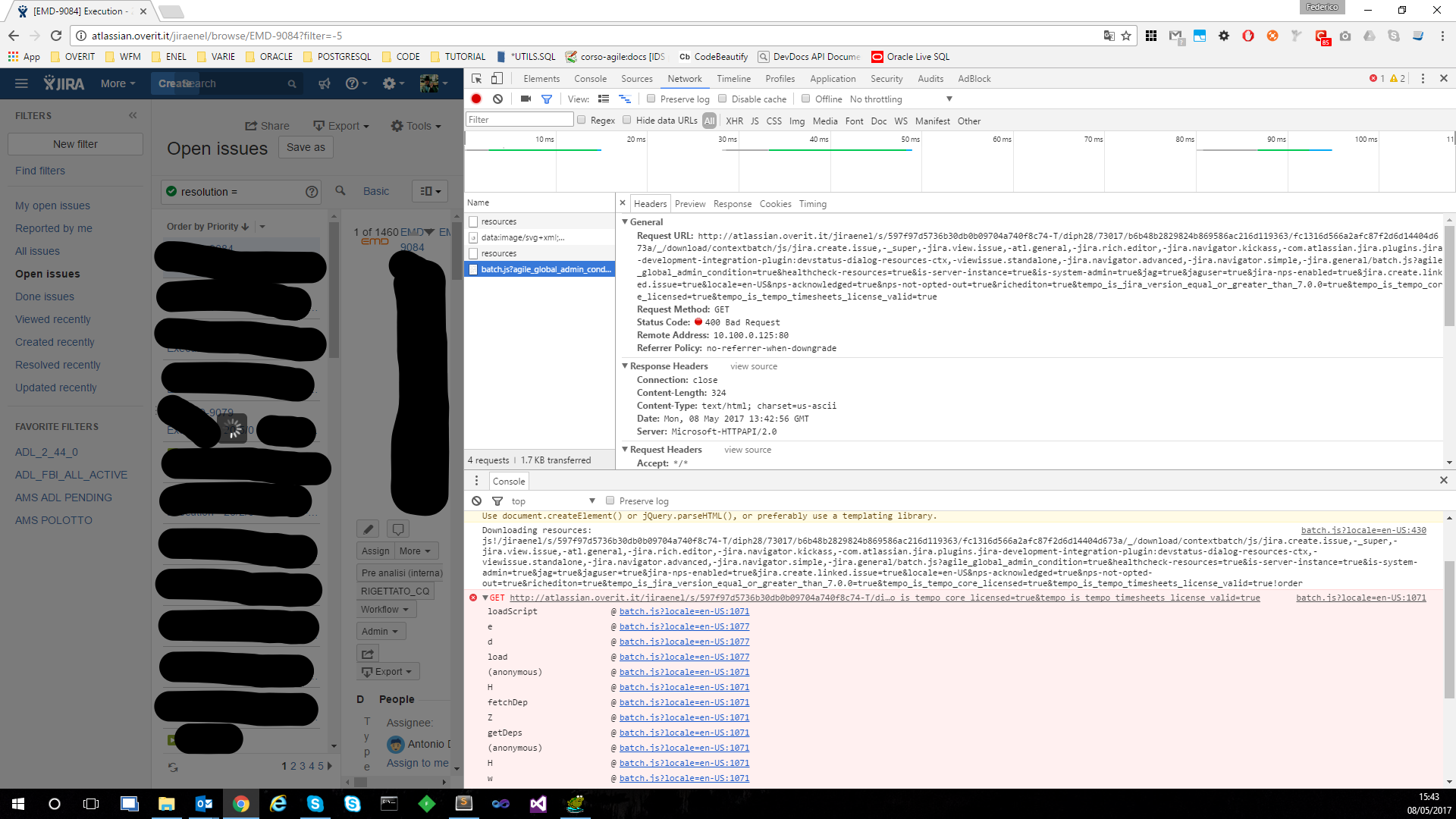Viewport: 1456px width, 819px height.
Task: Clear the network log
Action: point(497,99)
